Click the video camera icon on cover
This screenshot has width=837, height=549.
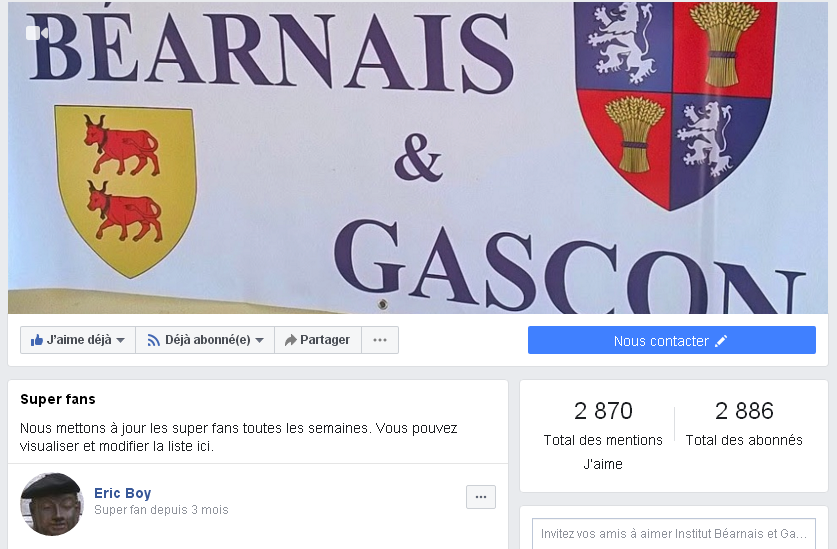37,33
